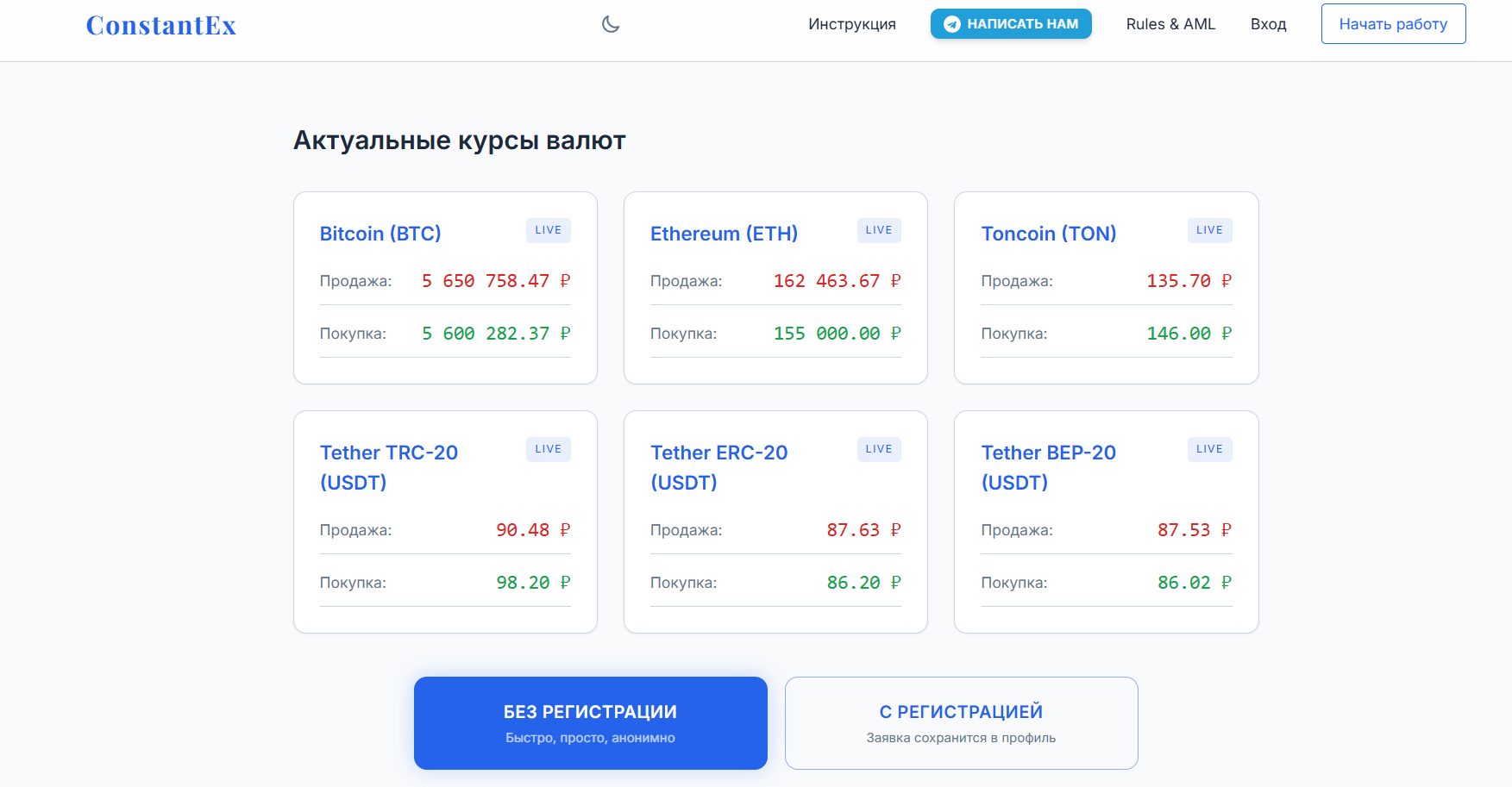Click Tether BEP-20 purchase price 86.02
The image size is (1512, 787).
[x=1195, y=583]
